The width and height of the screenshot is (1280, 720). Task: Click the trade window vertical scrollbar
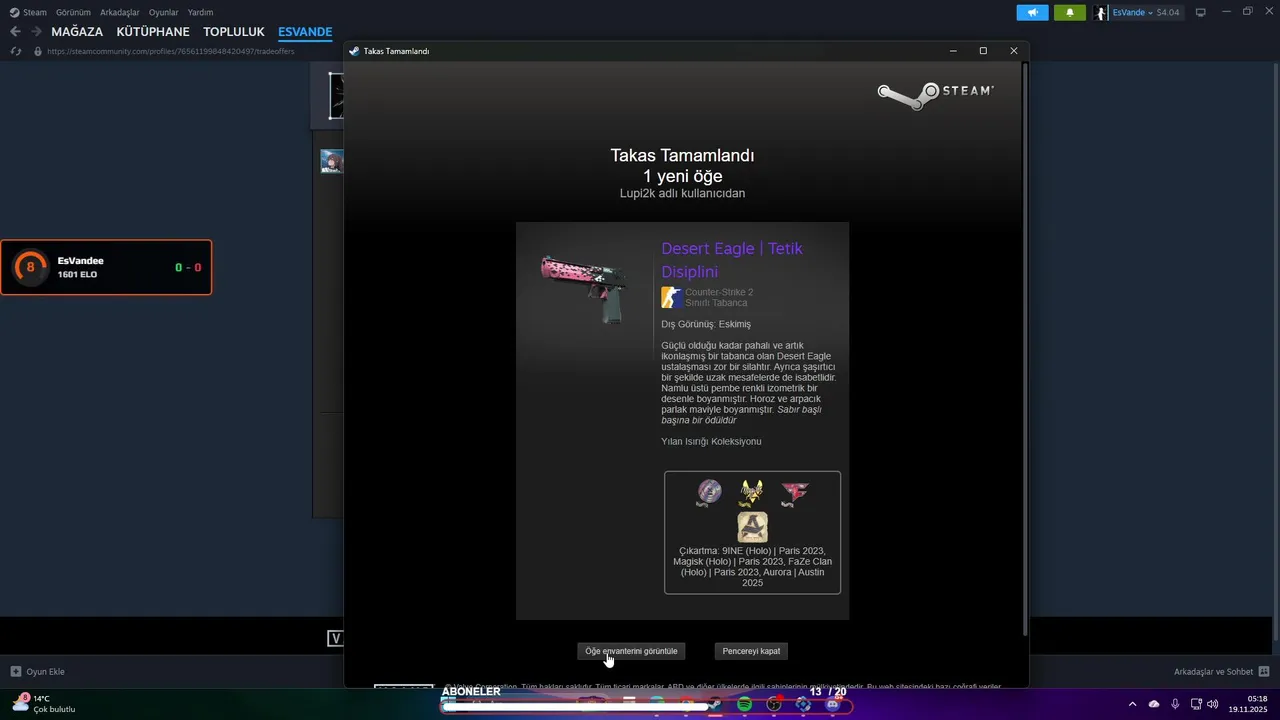tap(1024, 348)
